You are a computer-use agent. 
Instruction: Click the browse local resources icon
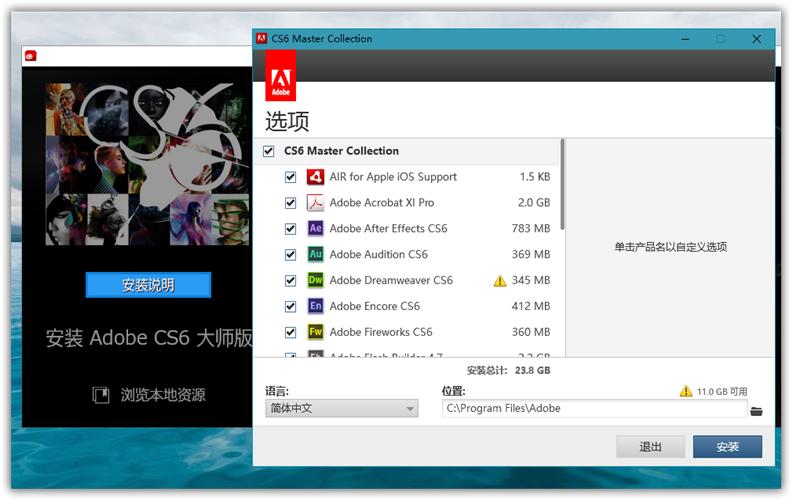point(101,395)
